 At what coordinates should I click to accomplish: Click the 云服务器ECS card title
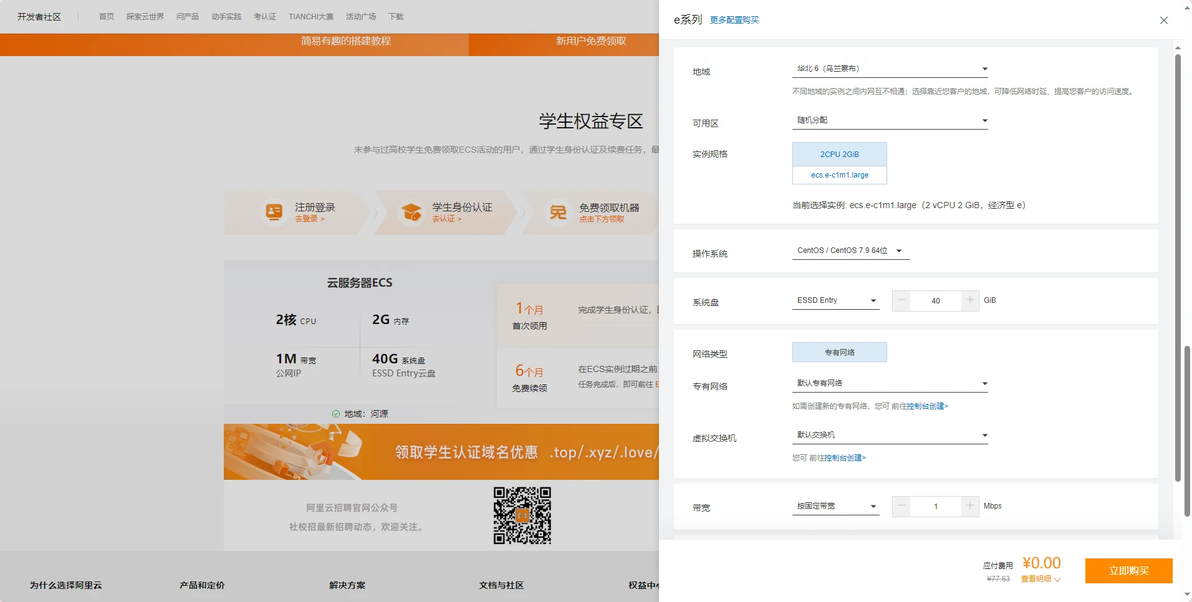pyautogui.click(x=360, y=283)
